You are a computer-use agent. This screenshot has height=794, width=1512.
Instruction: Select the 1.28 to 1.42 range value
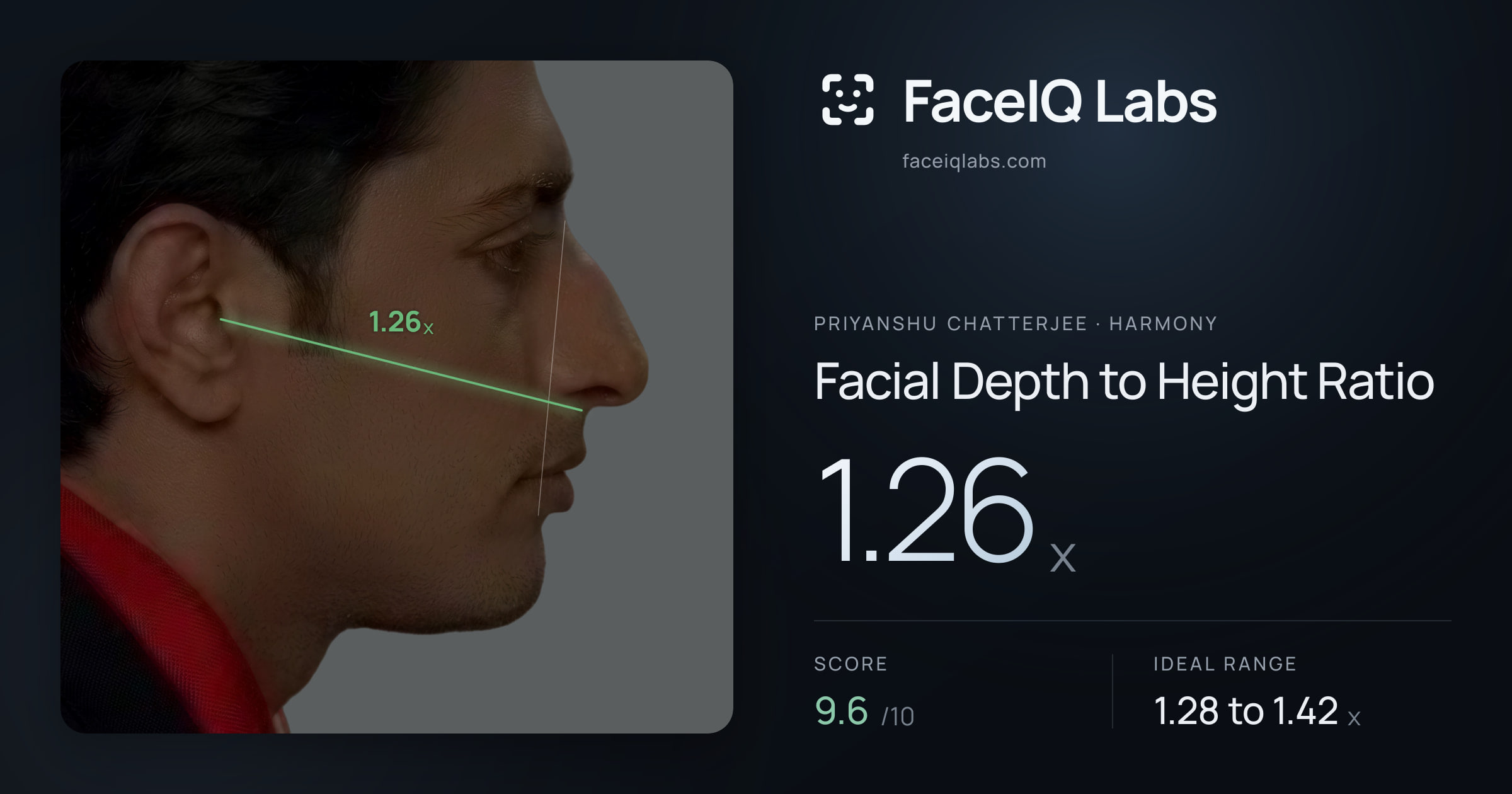pos(1257,711)
